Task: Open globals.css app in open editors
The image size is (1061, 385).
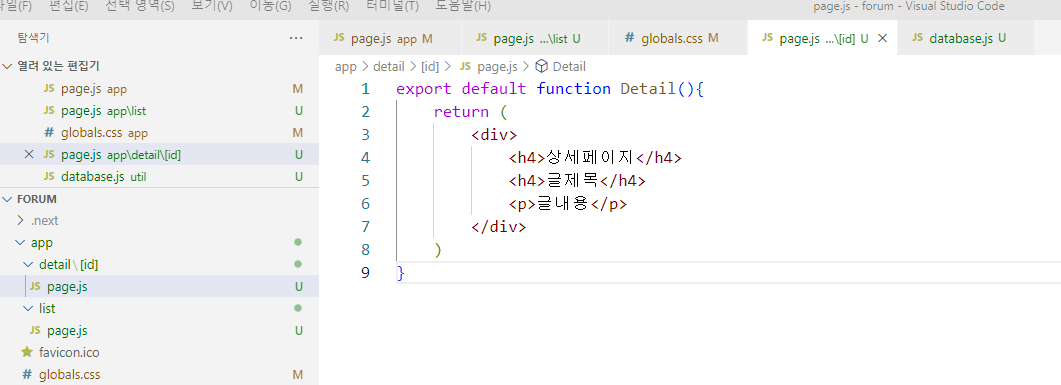Action: pyautogui.click(x=160, y=133)
